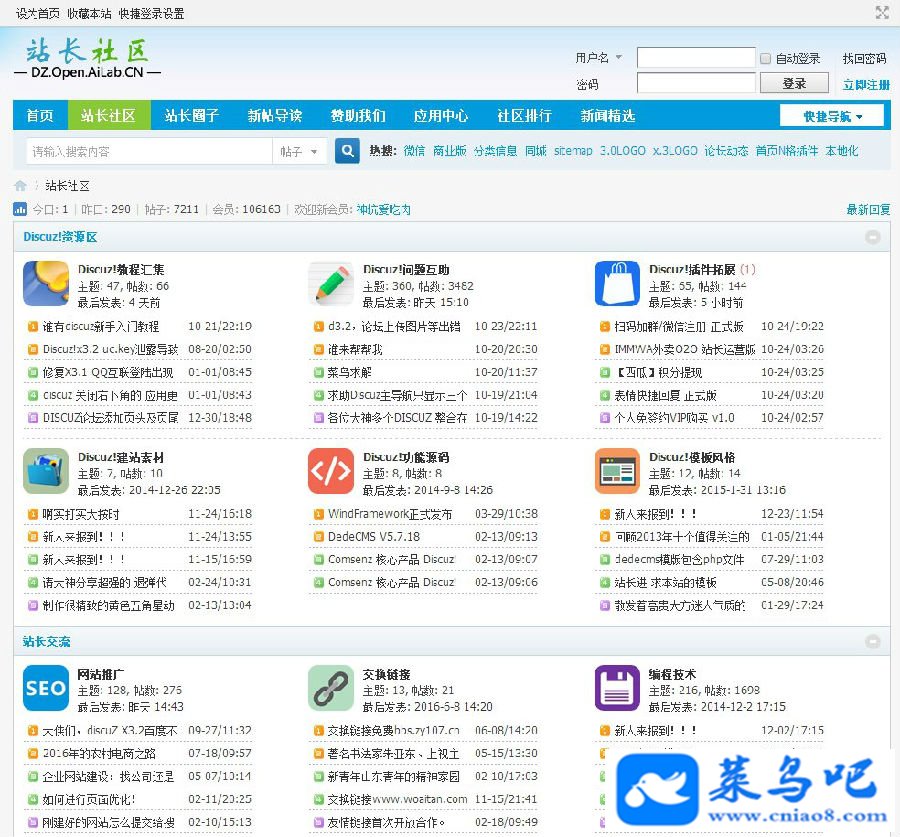Open the 修复X3.1 QQ互联登陆出现 thread
Image resolution: width=900 pixels, height=837 pixels.
coord(108,373)
